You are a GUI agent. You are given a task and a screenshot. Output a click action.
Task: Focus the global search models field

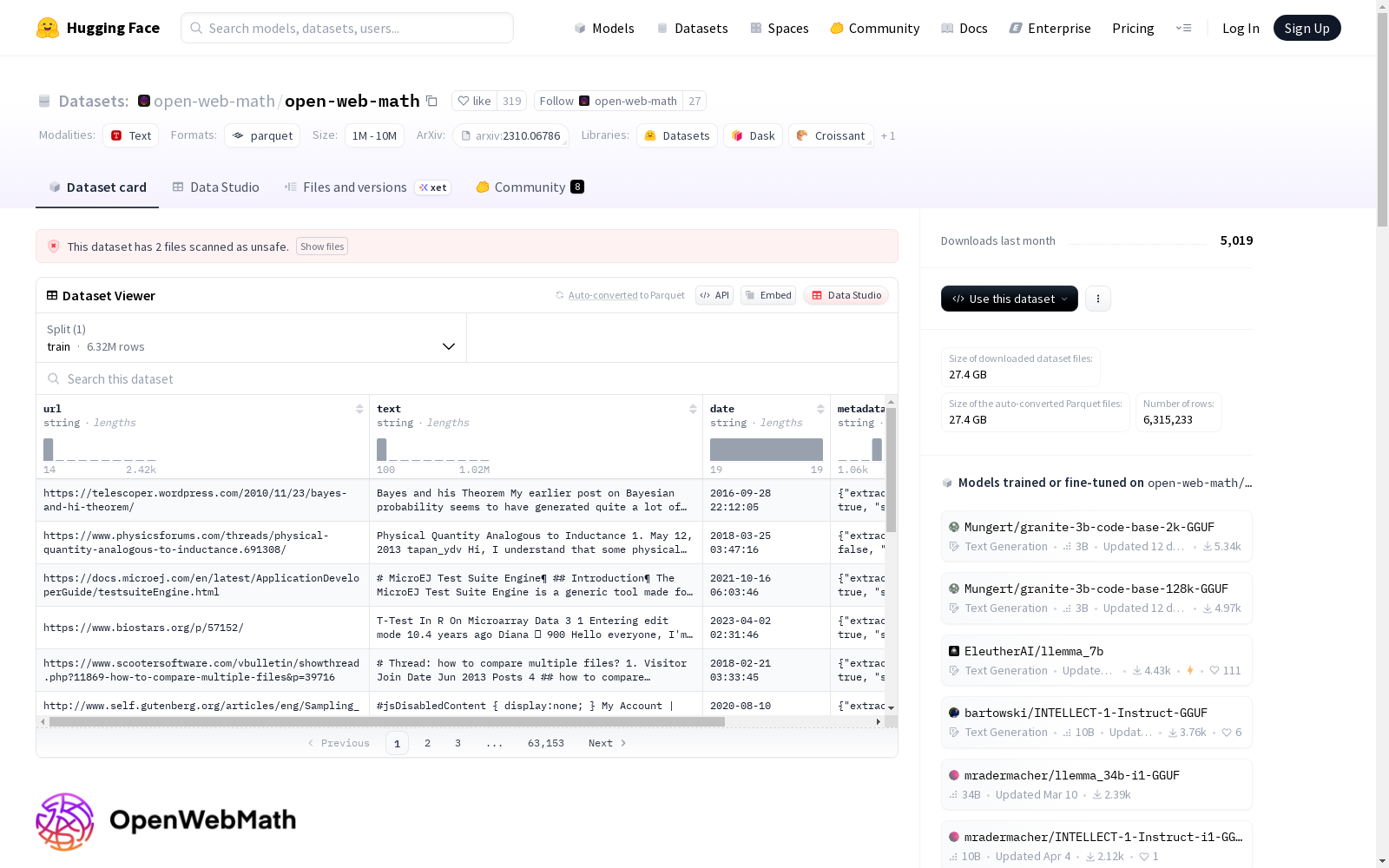pyautogui.click(x=347, y=28)
